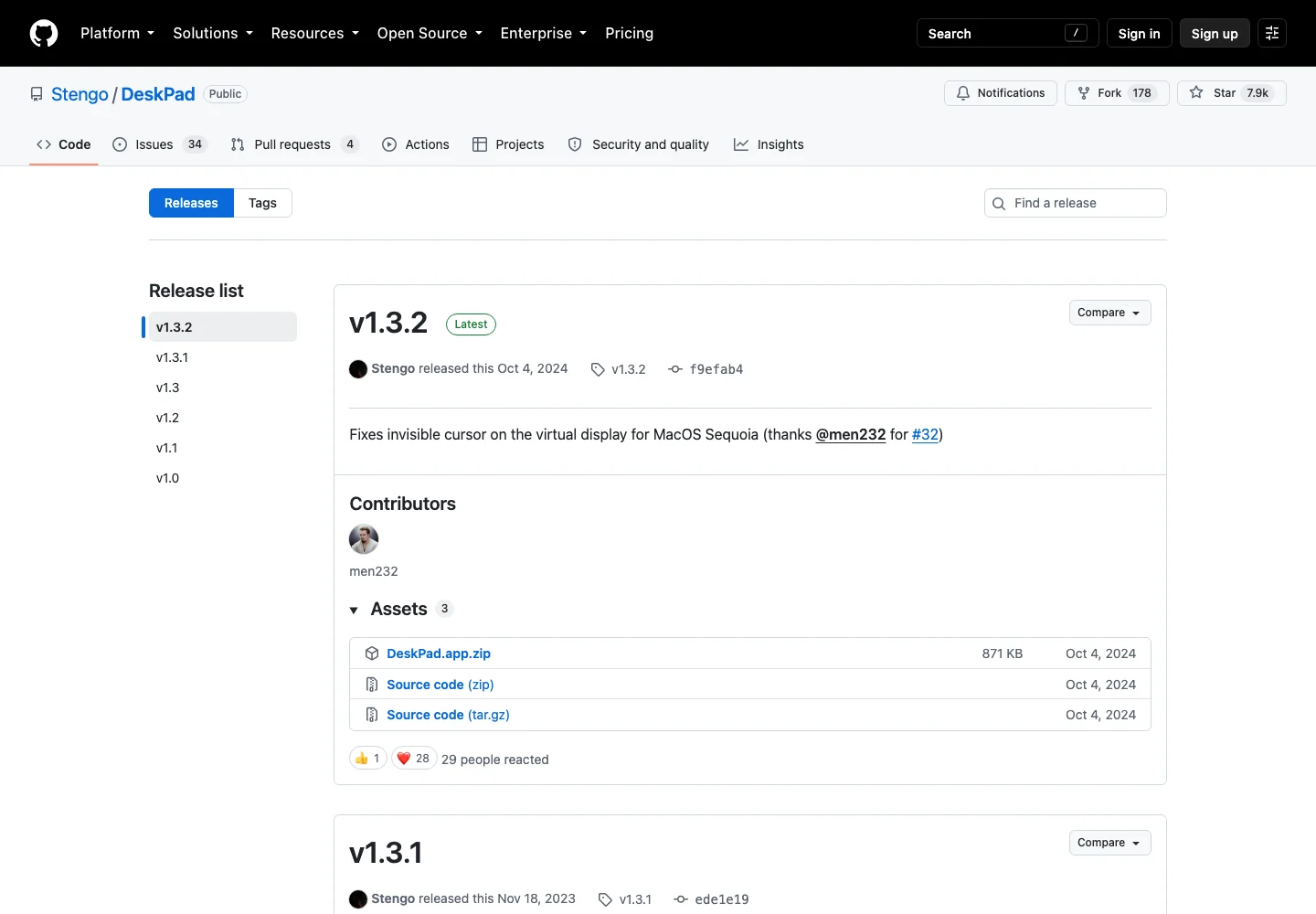The height and width of the screenshot is (914, 1316).
Task: Open men232 contributor avatar
Action: click(364, 539)
